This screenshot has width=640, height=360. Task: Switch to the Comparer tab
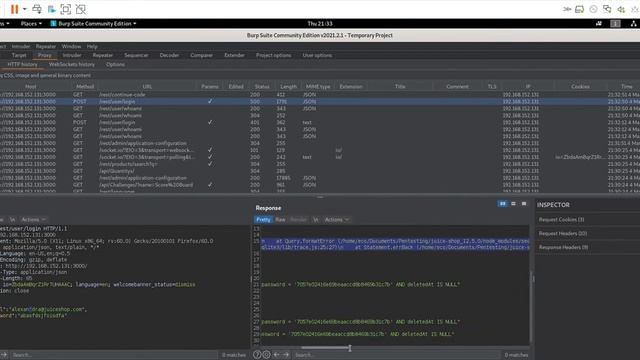pyautogui.click(x=201, y=55)
